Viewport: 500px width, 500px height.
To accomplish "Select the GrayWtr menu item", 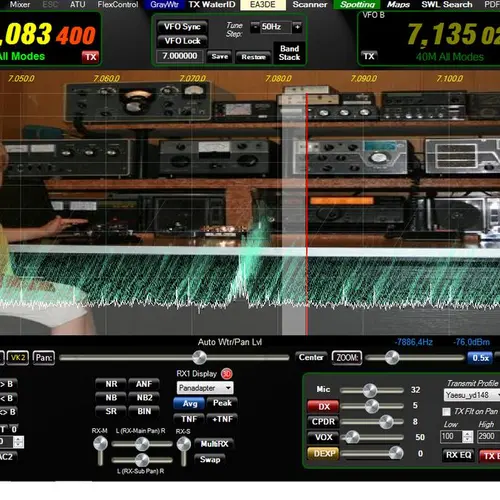I will pyautogui.click(x=164, y=5).
